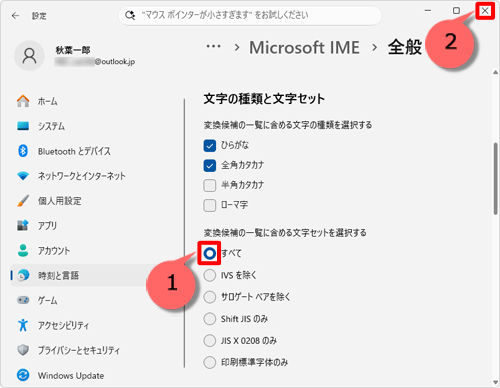The width and height of the screenshot is (500, 388).
Task: Click the アクセシビリティ figure icon
Action: pos(23,325)
